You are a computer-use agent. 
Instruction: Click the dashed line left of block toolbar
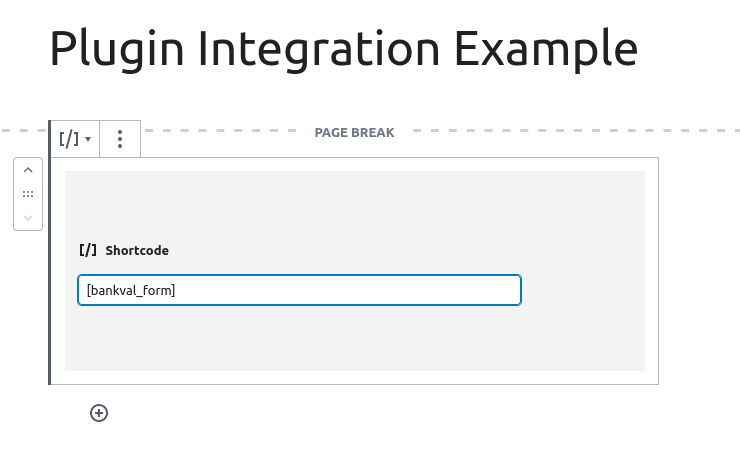coord(24,130)
